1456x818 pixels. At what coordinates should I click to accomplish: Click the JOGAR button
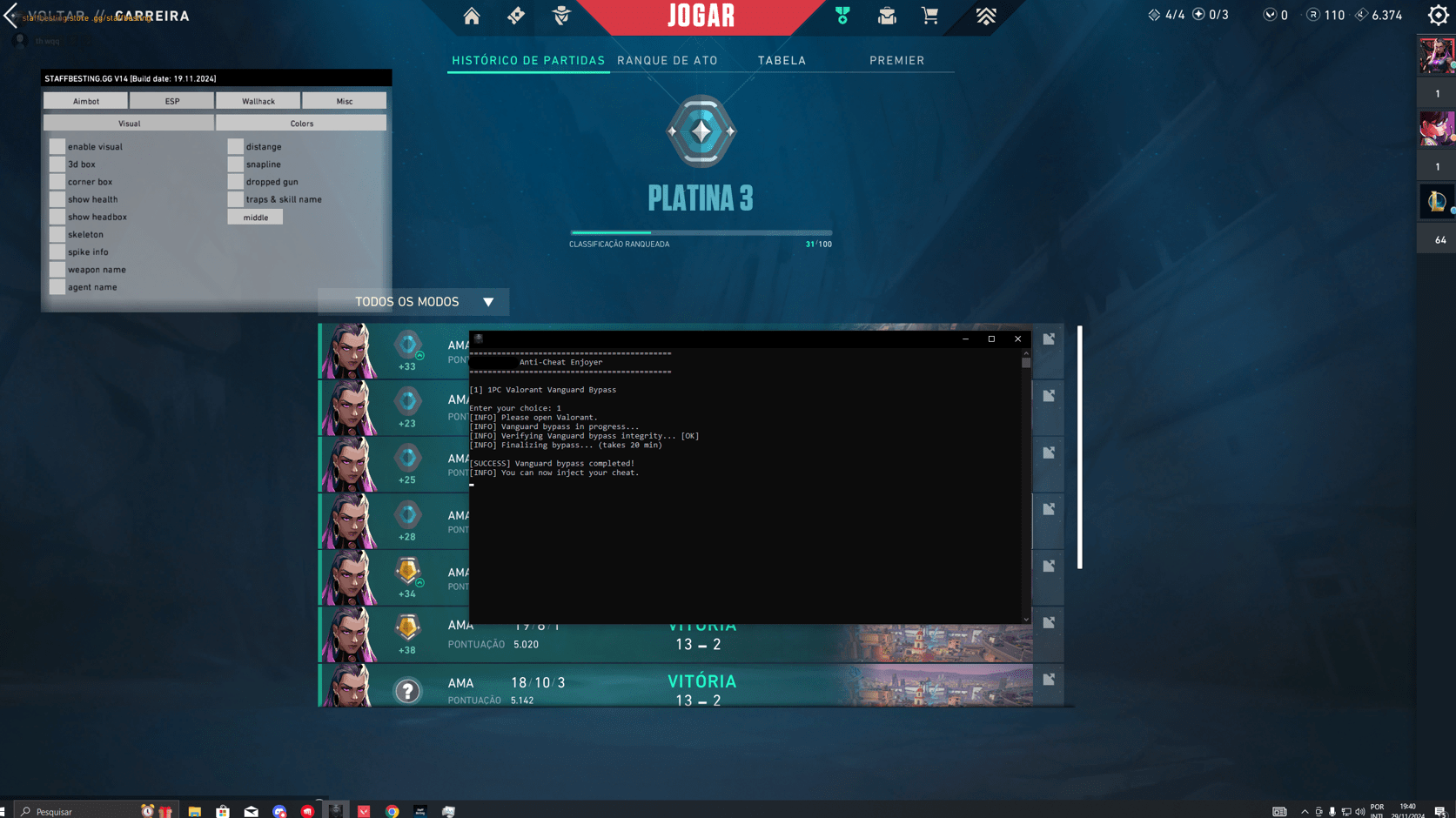701,17
